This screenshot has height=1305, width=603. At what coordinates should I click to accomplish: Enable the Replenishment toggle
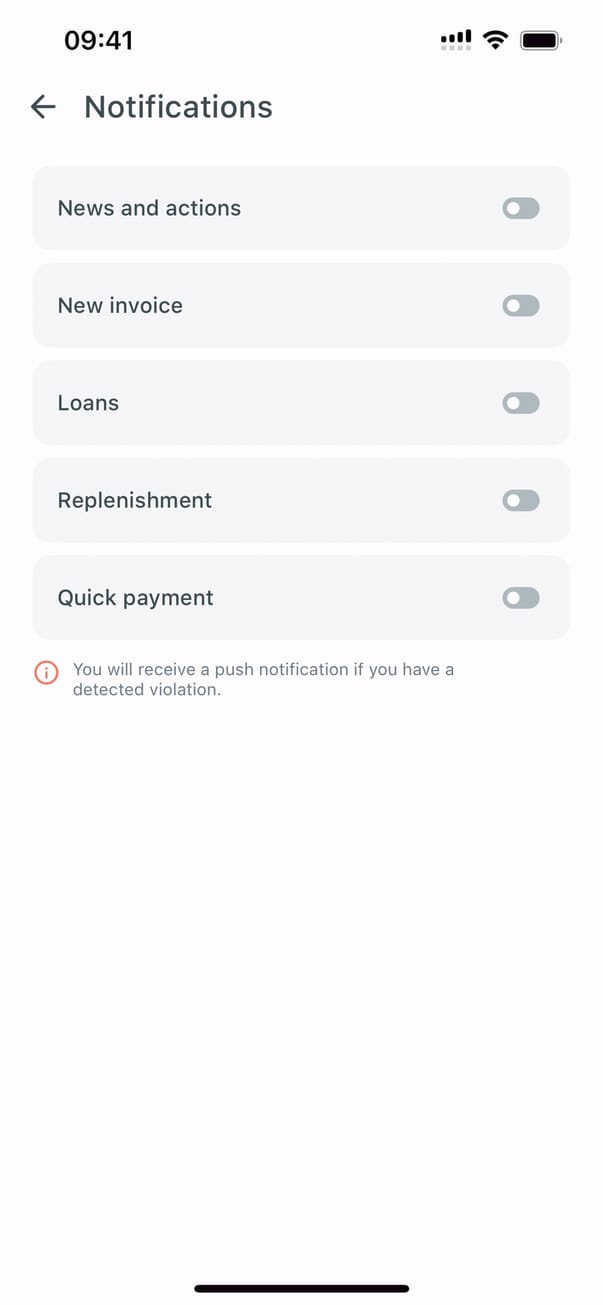pos(521,500)
